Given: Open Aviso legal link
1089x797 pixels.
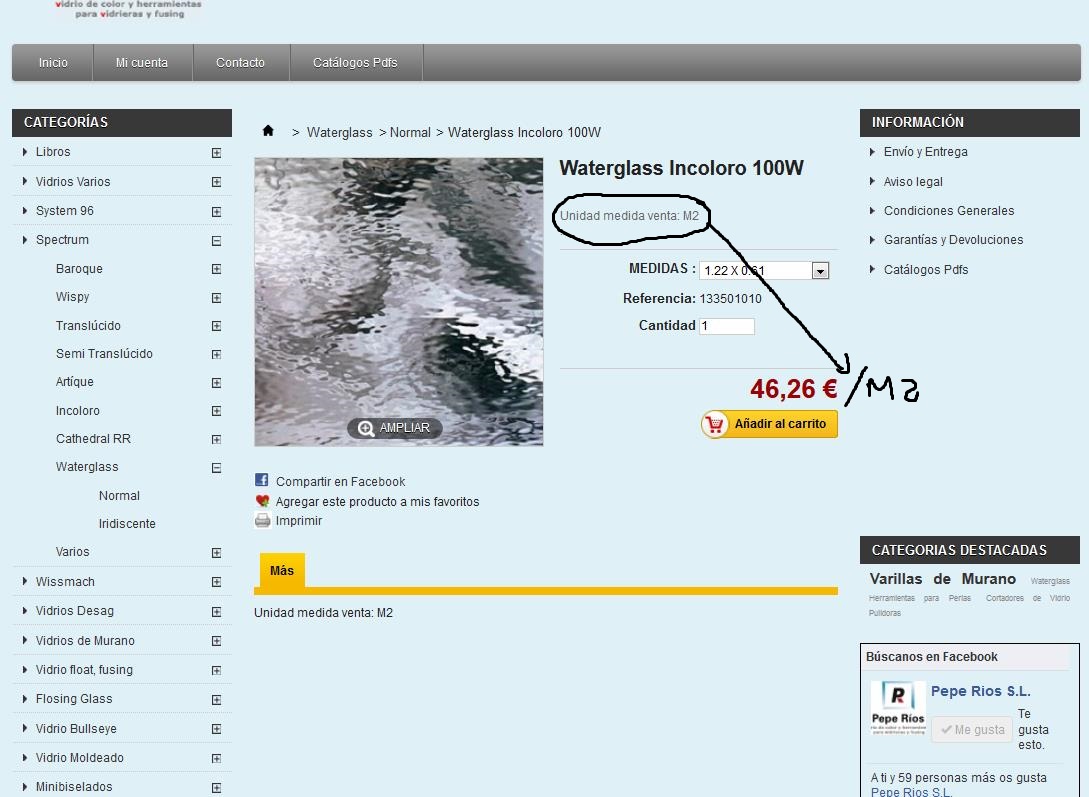Looking at the screenshot, I should click(913, 182).
